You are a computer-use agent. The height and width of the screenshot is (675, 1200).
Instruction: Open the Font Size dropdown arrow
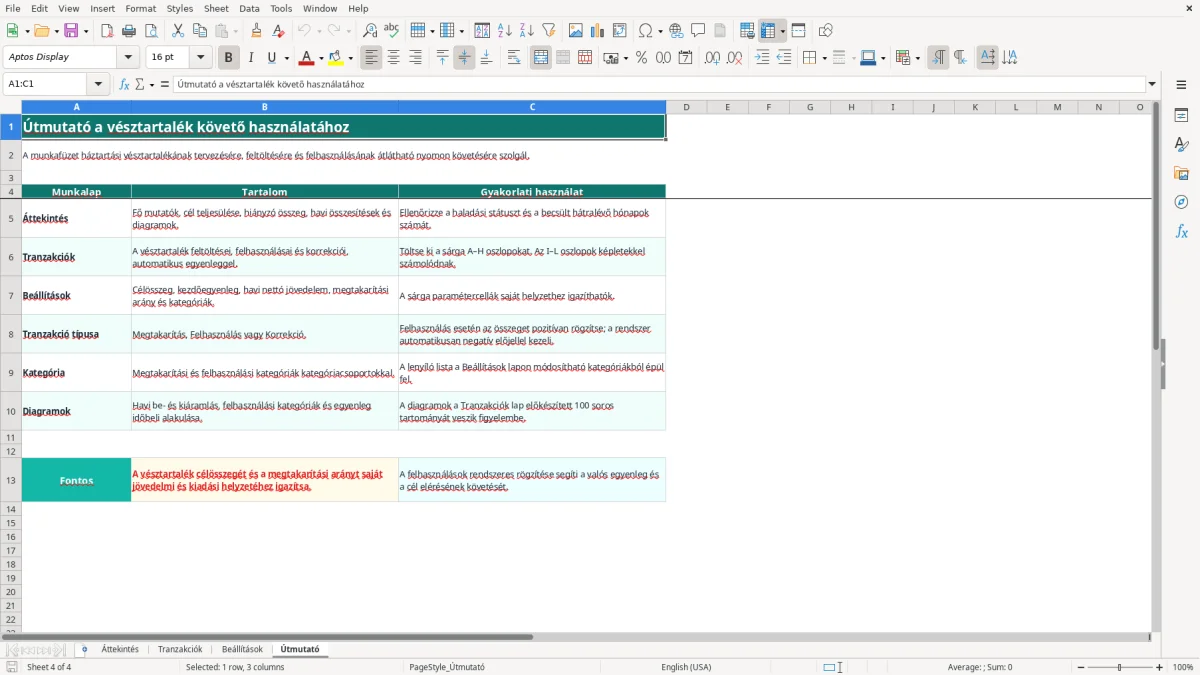(201, 58)
